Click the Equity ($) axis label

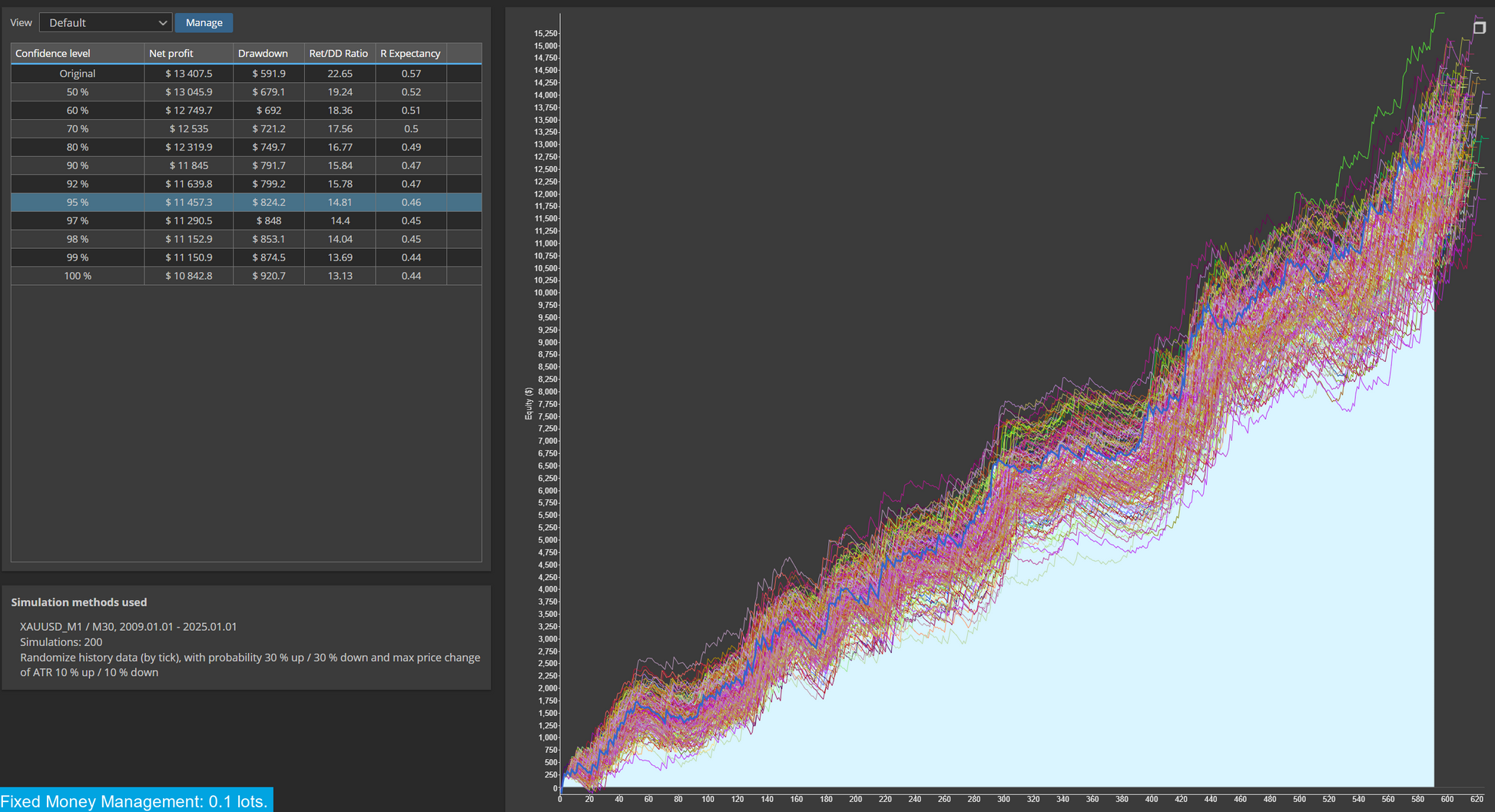529,403
